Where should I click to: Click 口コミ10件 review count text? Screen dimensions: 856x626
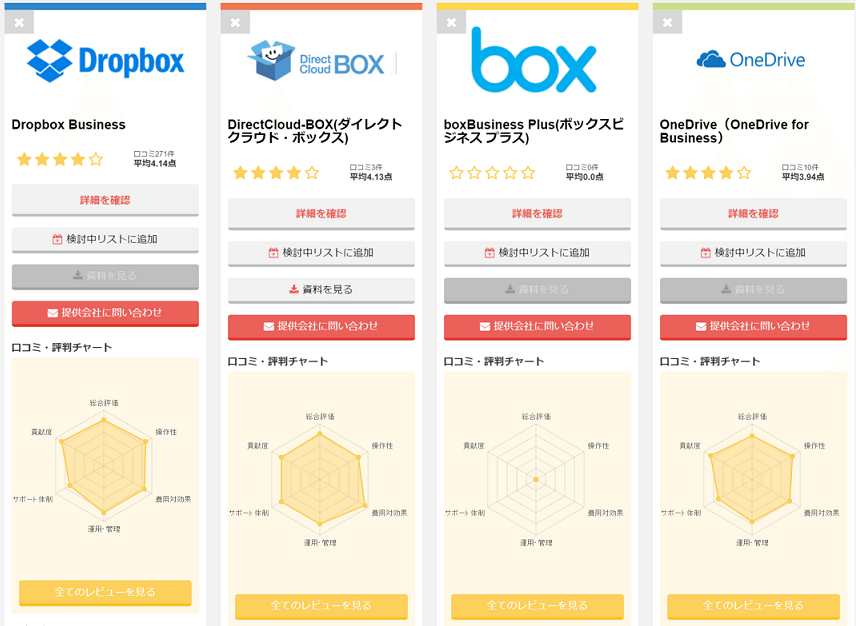[x=800, y=168]
